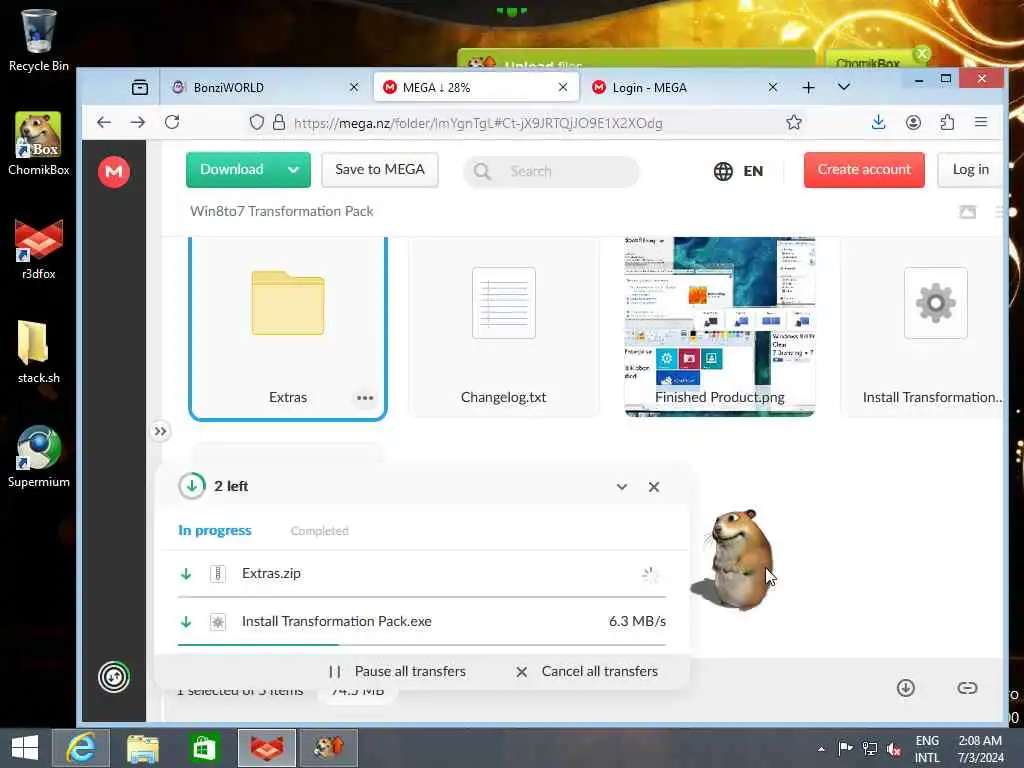Close the BonziWORLD tab

point(353,87)
